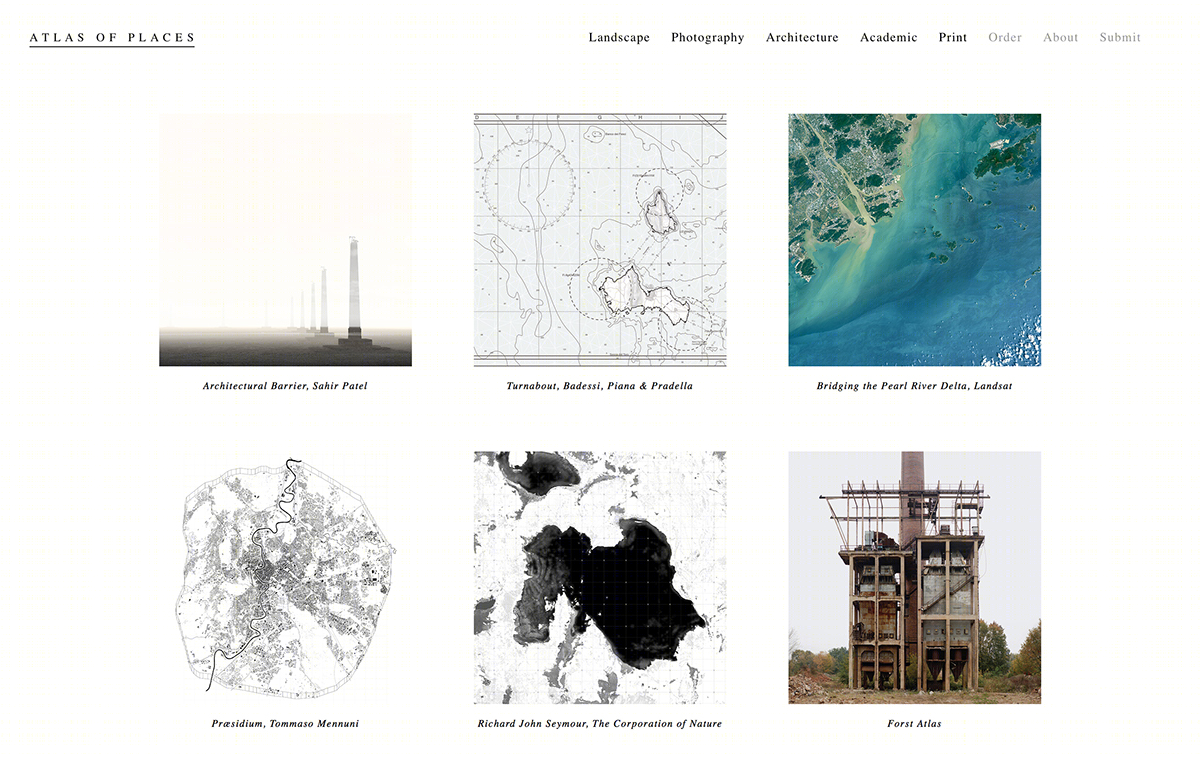Click the 'Forst Atlas' caption

(915, 724)
